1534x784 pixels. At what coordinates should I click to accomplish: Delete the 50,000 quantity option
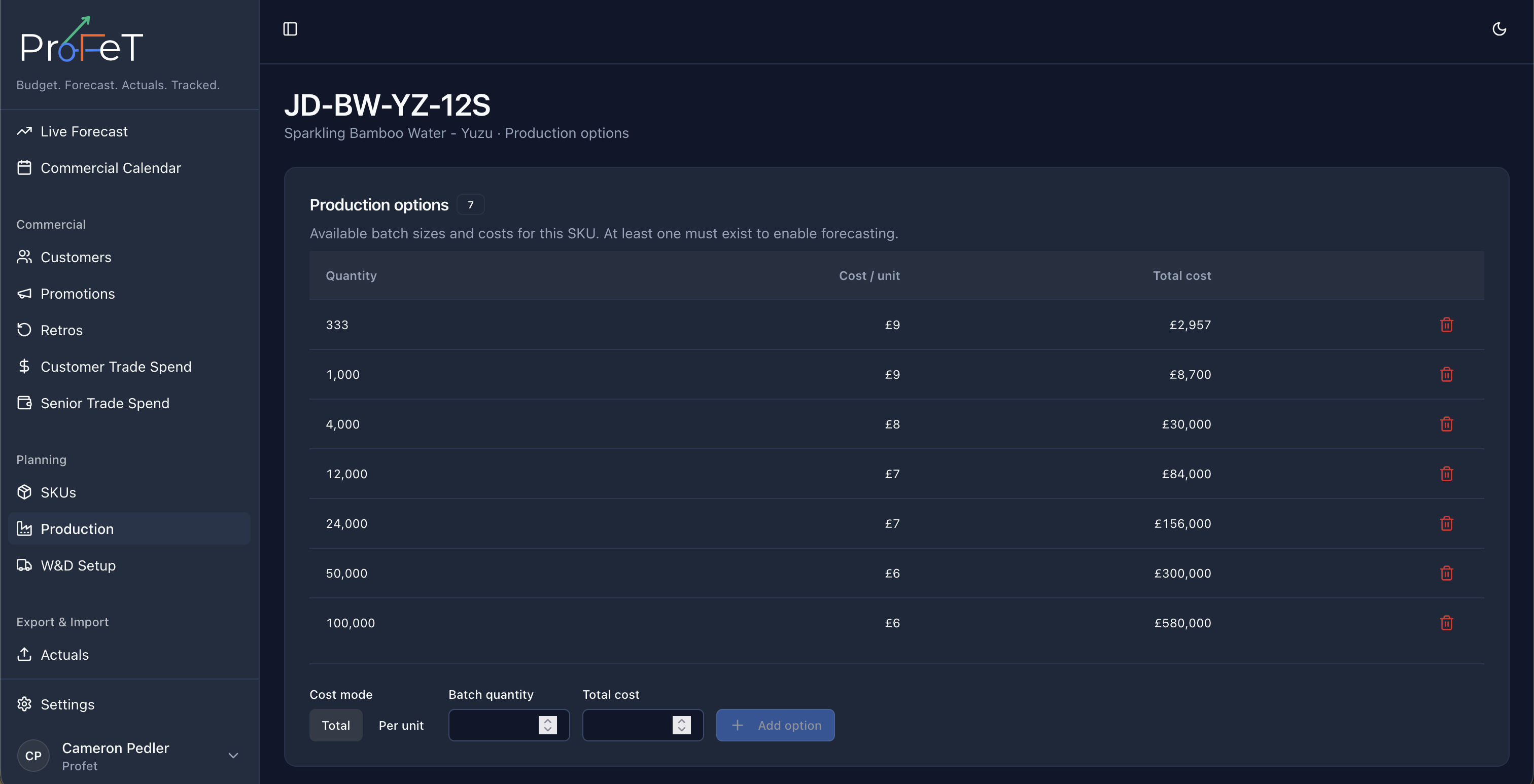(1446, 573)
